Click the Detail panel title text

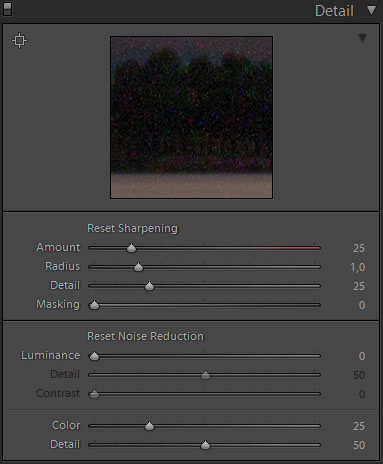click(x=334, y=11)
